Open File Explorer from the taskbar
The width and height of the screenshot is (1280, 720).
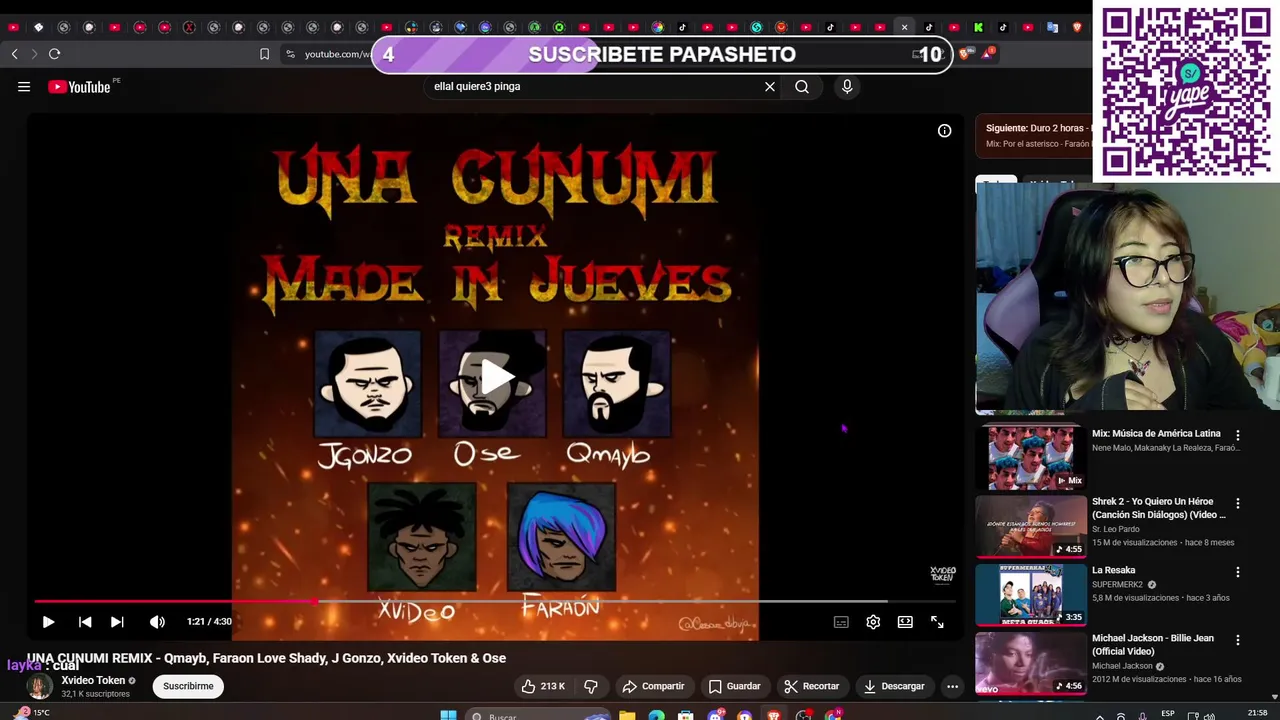627,715
